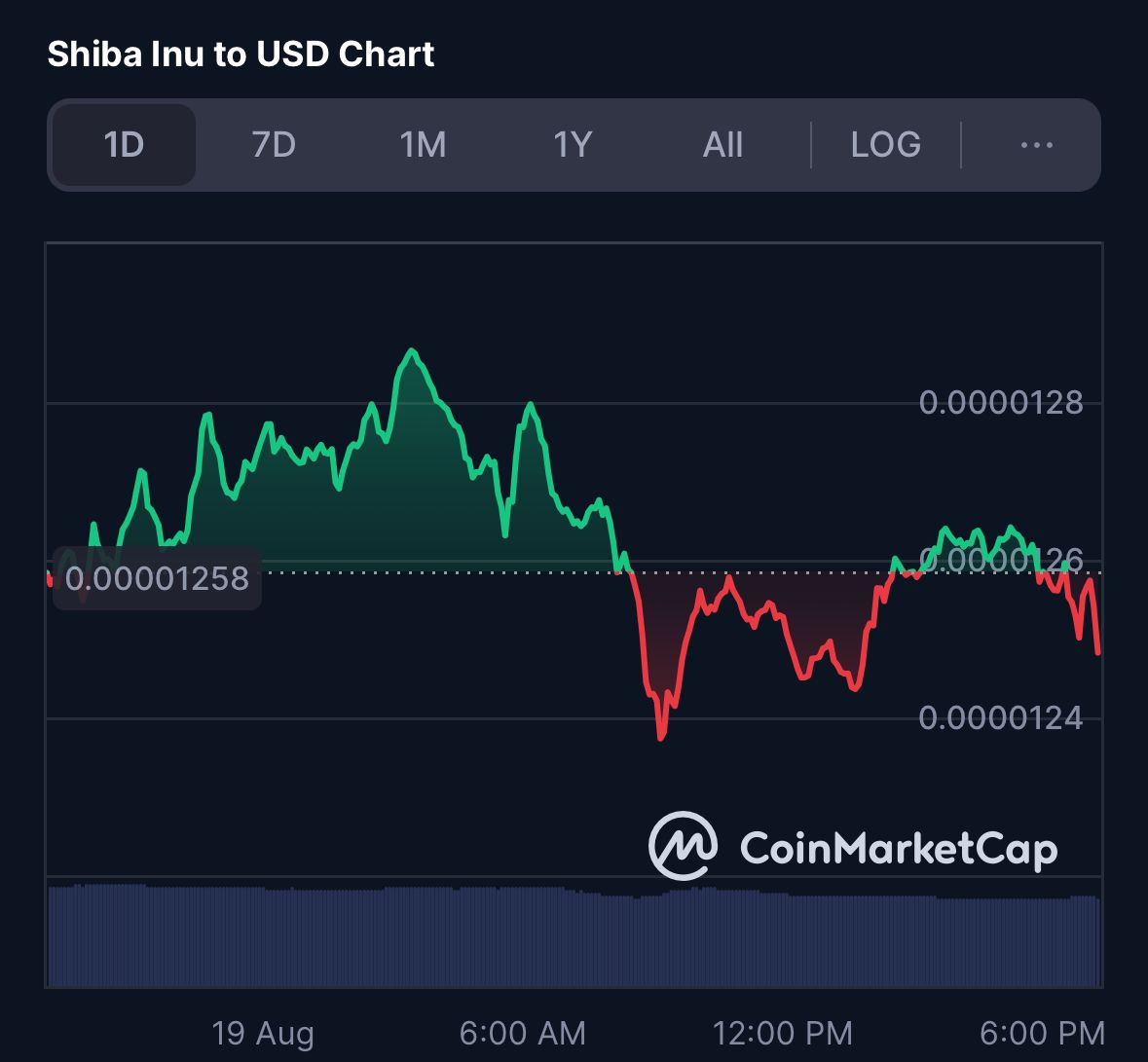
Task: Click the lowest red dip on chart
Action: (661, 736)
